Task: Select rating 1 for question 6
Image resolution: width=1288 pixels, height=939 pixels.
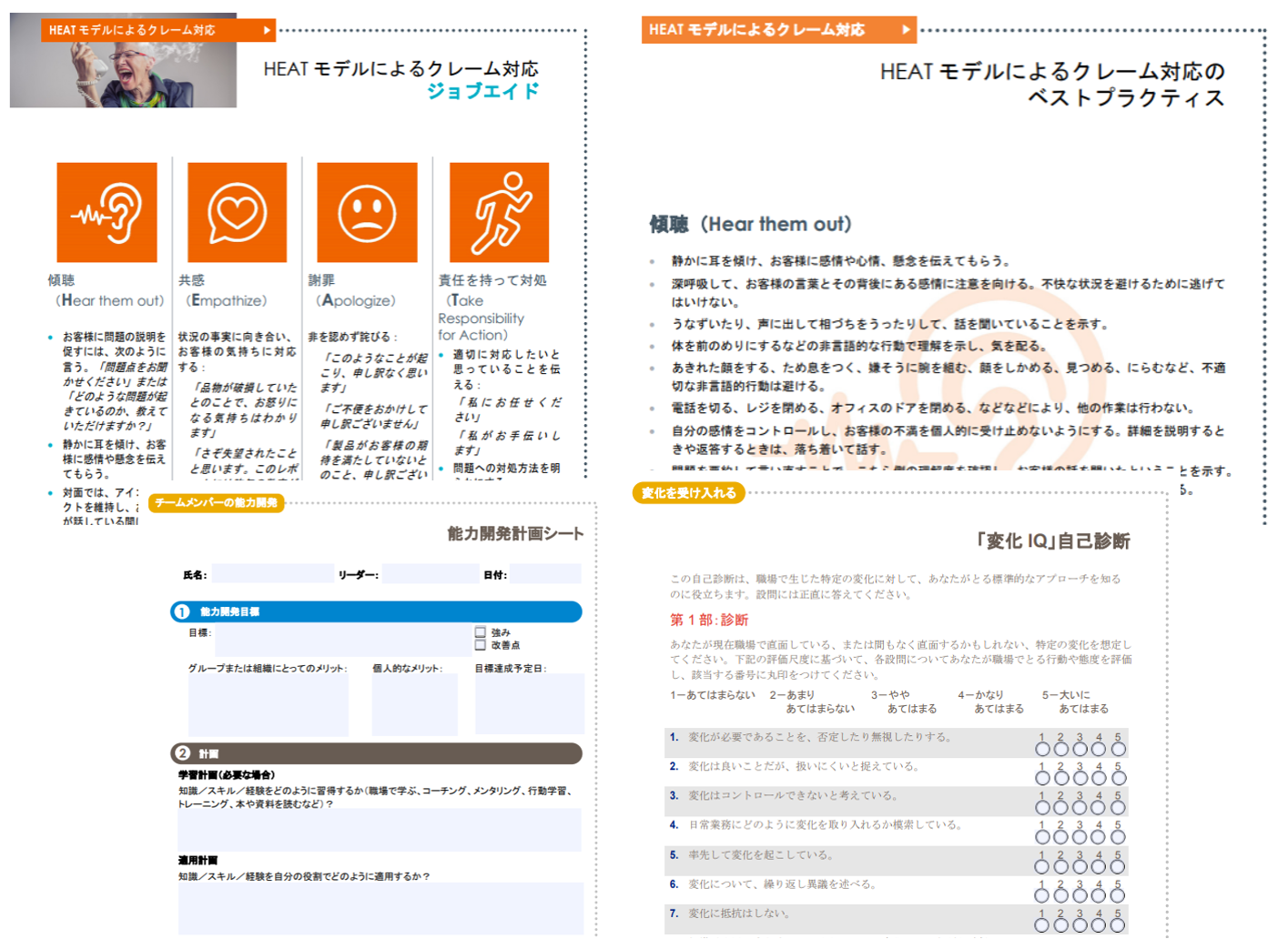Action: (1042, 895)
